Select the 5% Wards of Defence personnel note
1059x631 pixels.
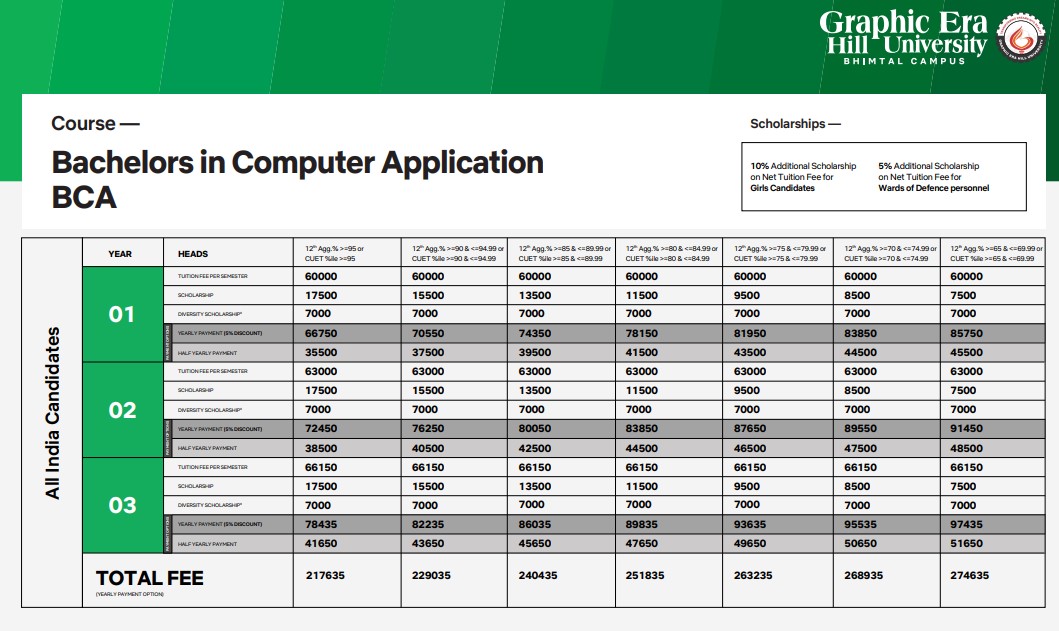pos(933,177)
